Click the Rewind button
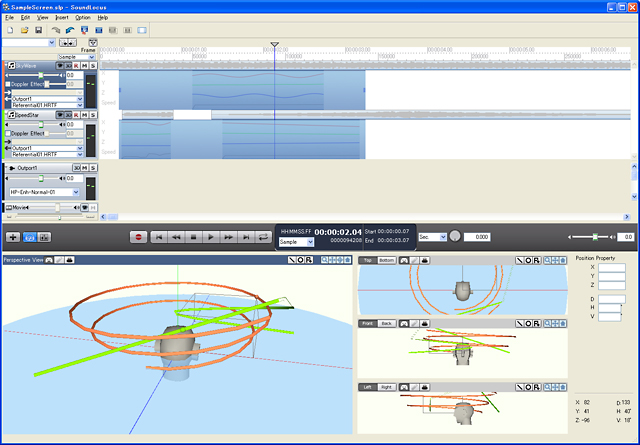 click(176, 237)
